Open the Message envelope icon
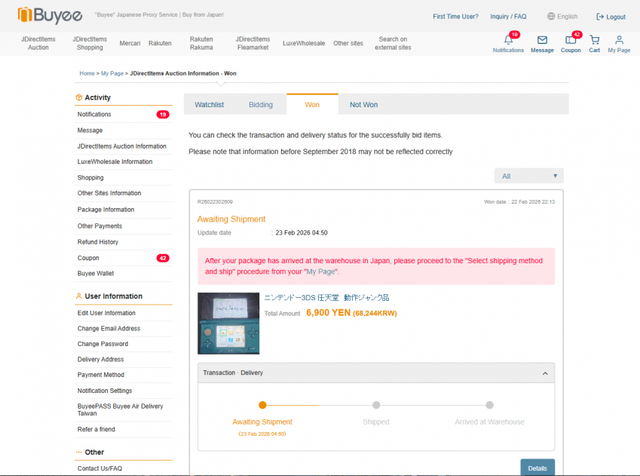The height and width of the screenshot is (476, 640). pos(542,41)
